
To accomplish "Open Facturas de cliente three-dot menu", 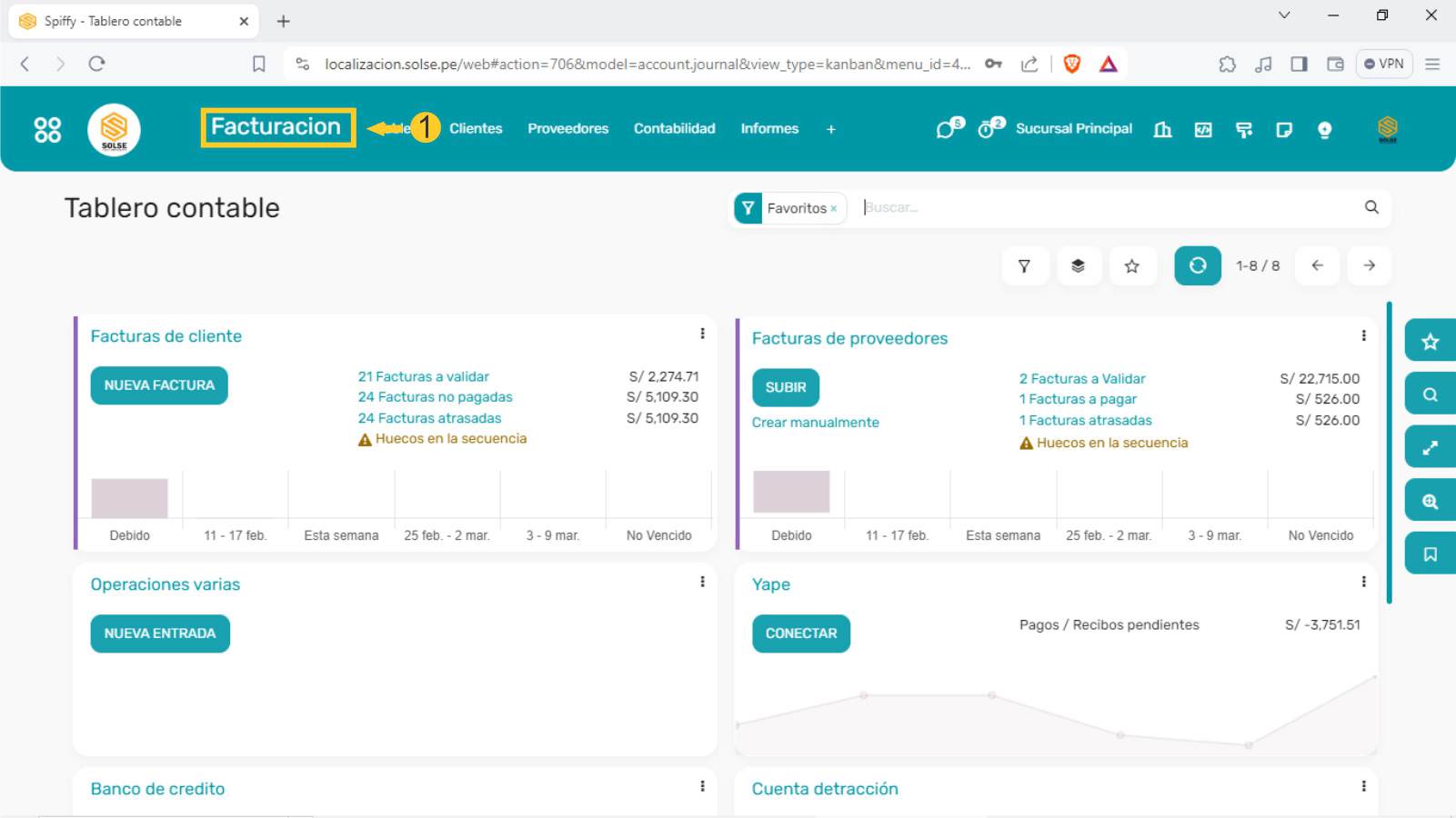I will click(x=702, y=334).
